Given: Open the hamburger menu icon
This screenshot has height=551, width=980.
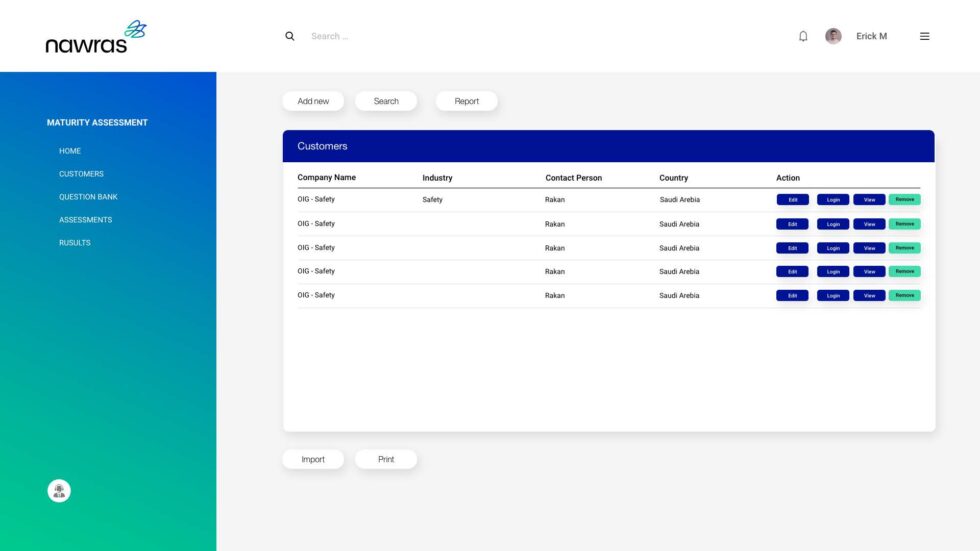Looking at the screenshot, I should point(924,36).
